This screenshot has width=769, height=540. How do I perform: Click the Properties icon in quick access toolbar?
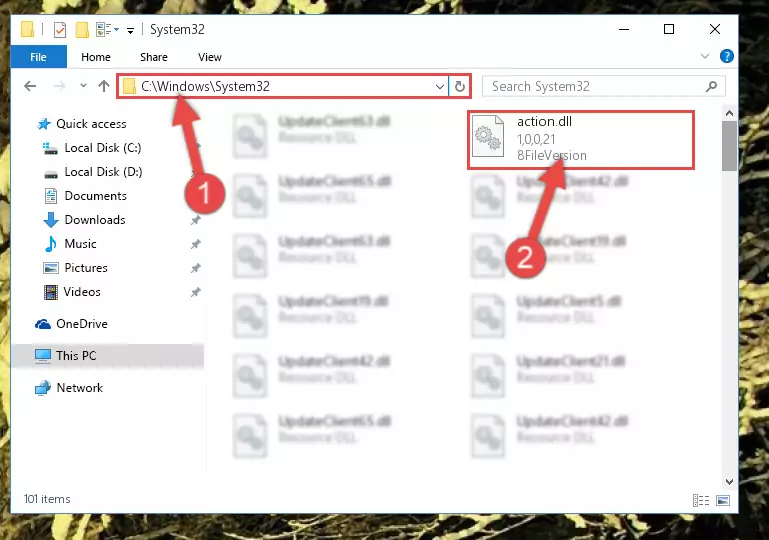[x=59, y=30]
